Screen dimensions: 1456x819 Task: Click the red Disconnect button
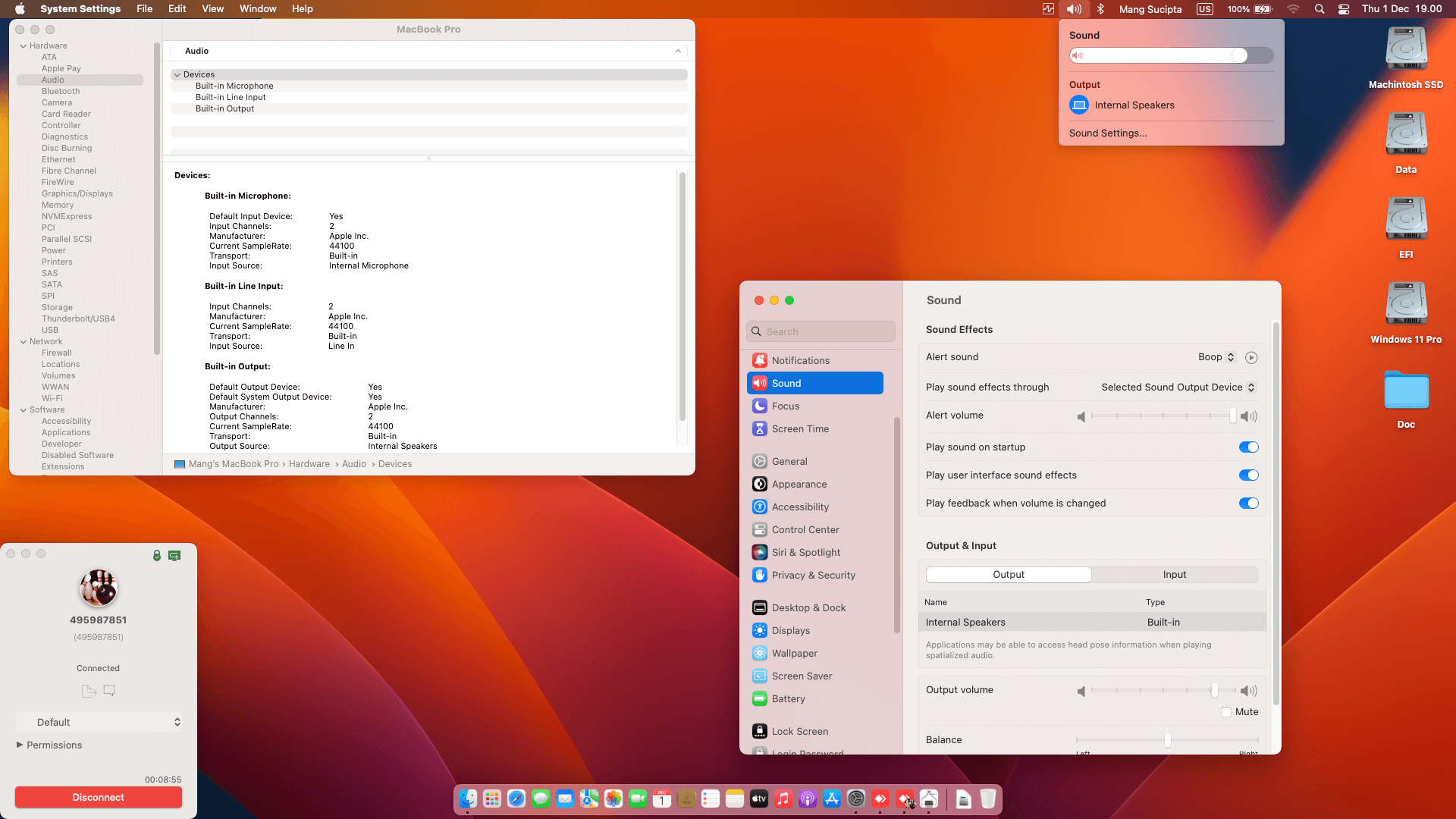click(99, 798)
